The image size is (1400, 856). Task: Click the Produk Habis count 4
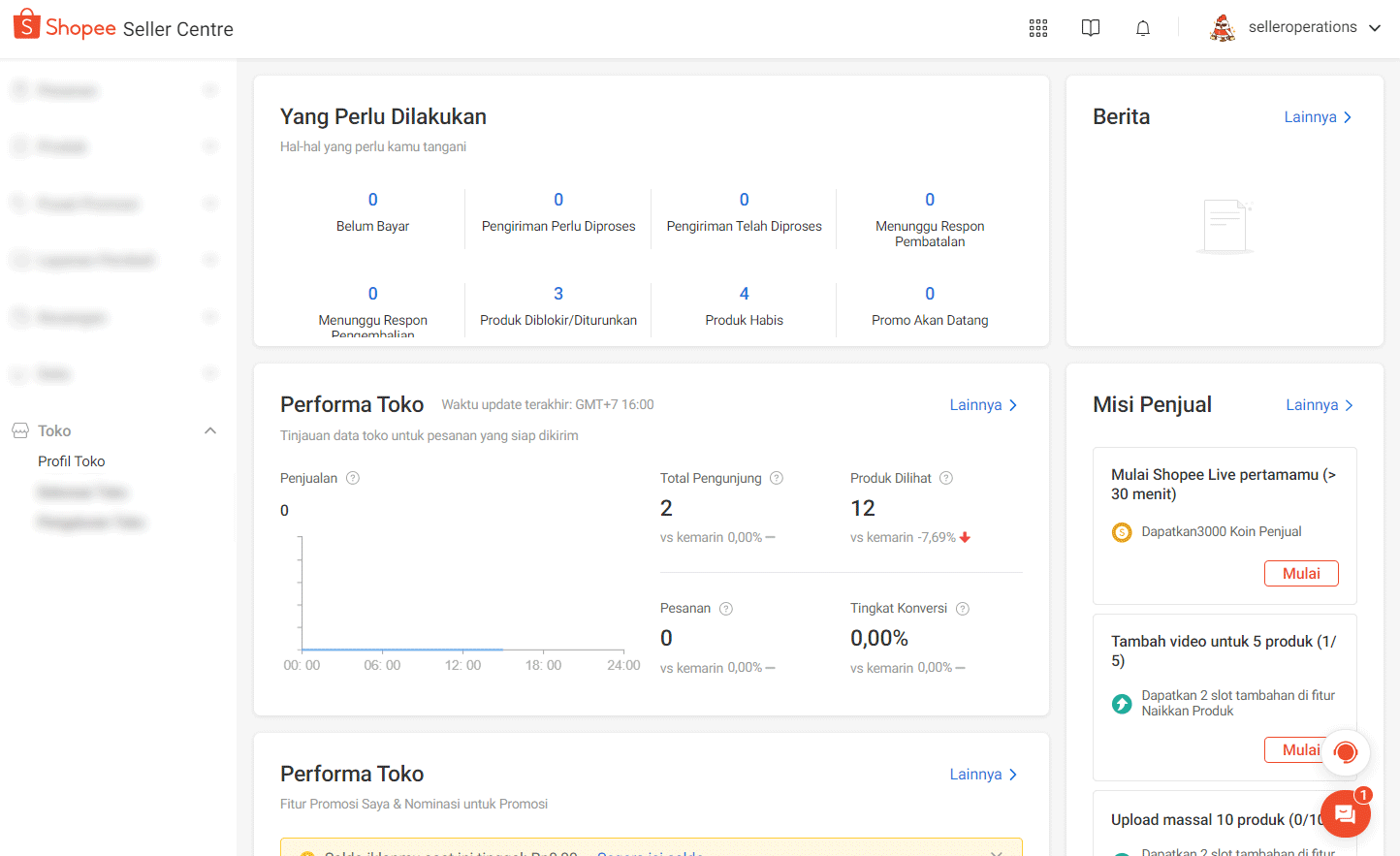tap(744, 294)
